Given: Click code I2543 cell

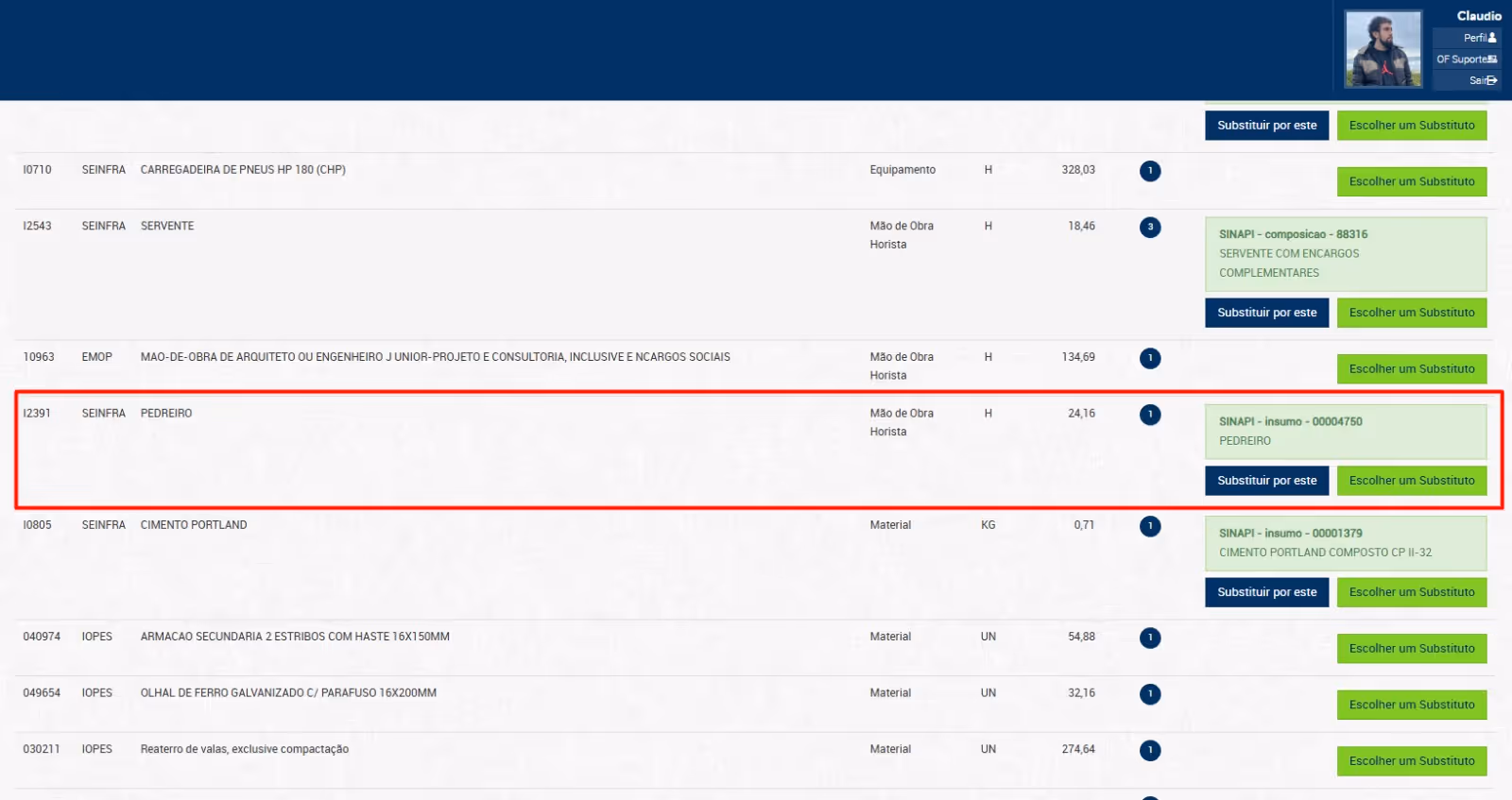Looking at the screenshot, I should click(38, 226).
